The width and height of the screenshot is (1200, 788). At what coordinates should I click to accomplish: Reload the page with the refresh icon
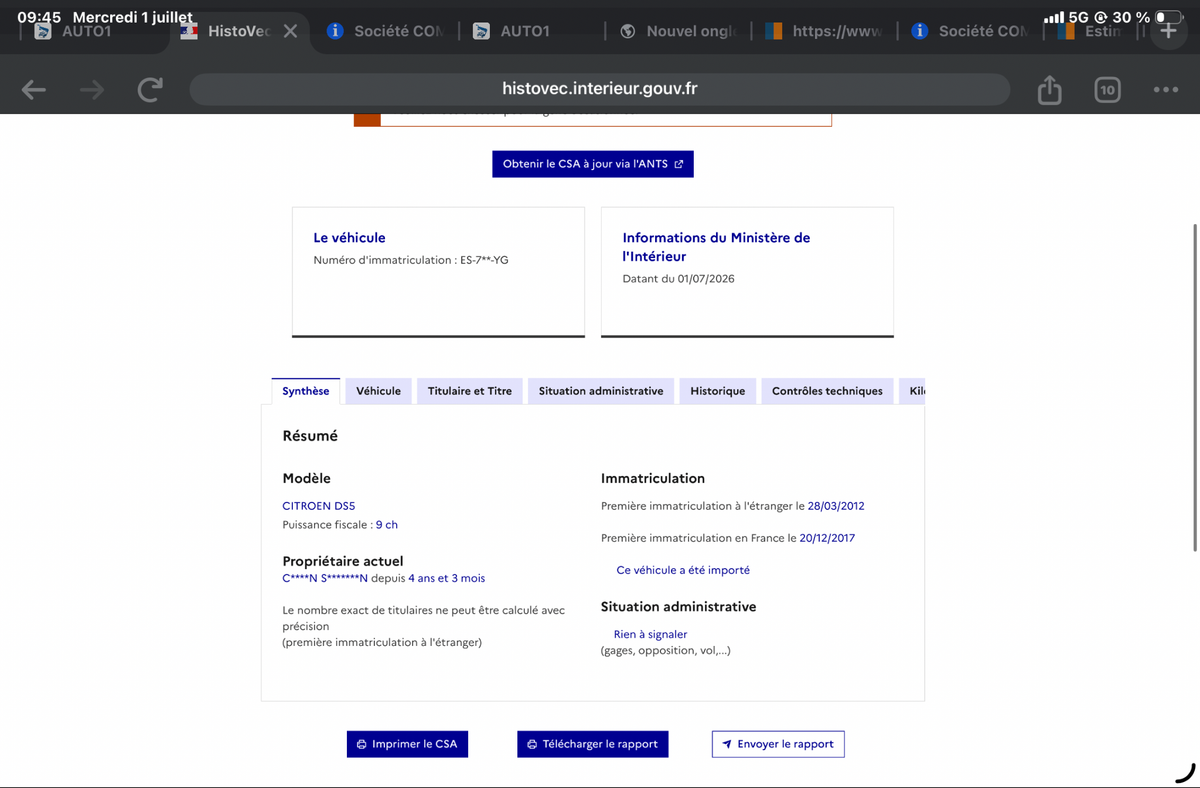pos(150,90)
